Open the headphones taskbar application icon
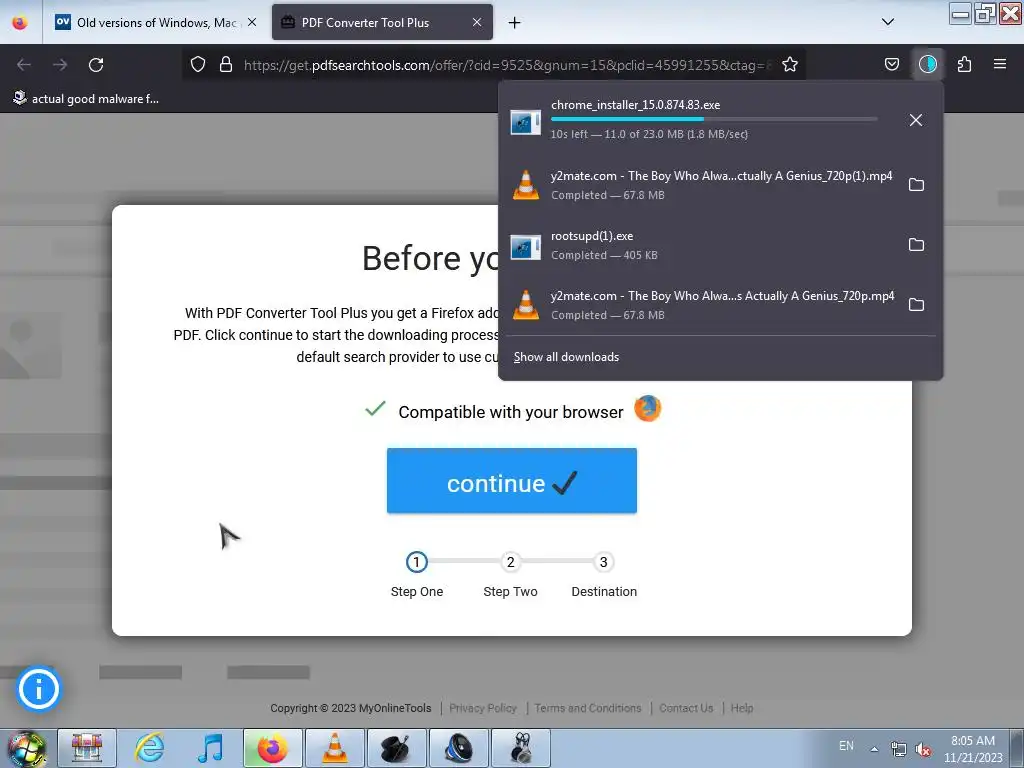 point(521,748)
